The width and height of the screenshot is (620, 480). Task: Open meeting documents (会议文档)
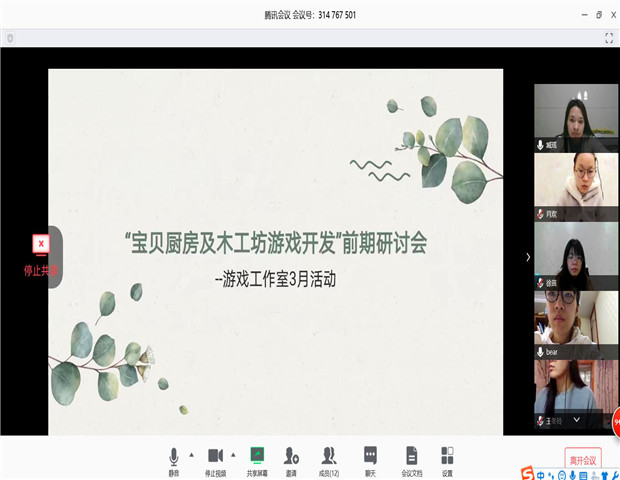[411, 458]
